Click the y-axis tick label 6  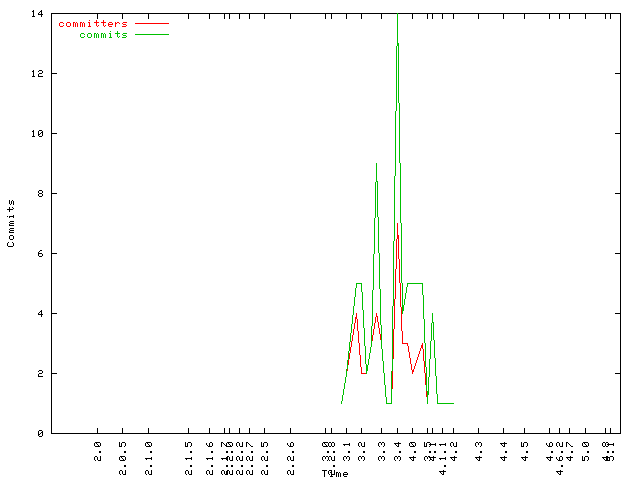pyautogui.click(x=39, y=254)
